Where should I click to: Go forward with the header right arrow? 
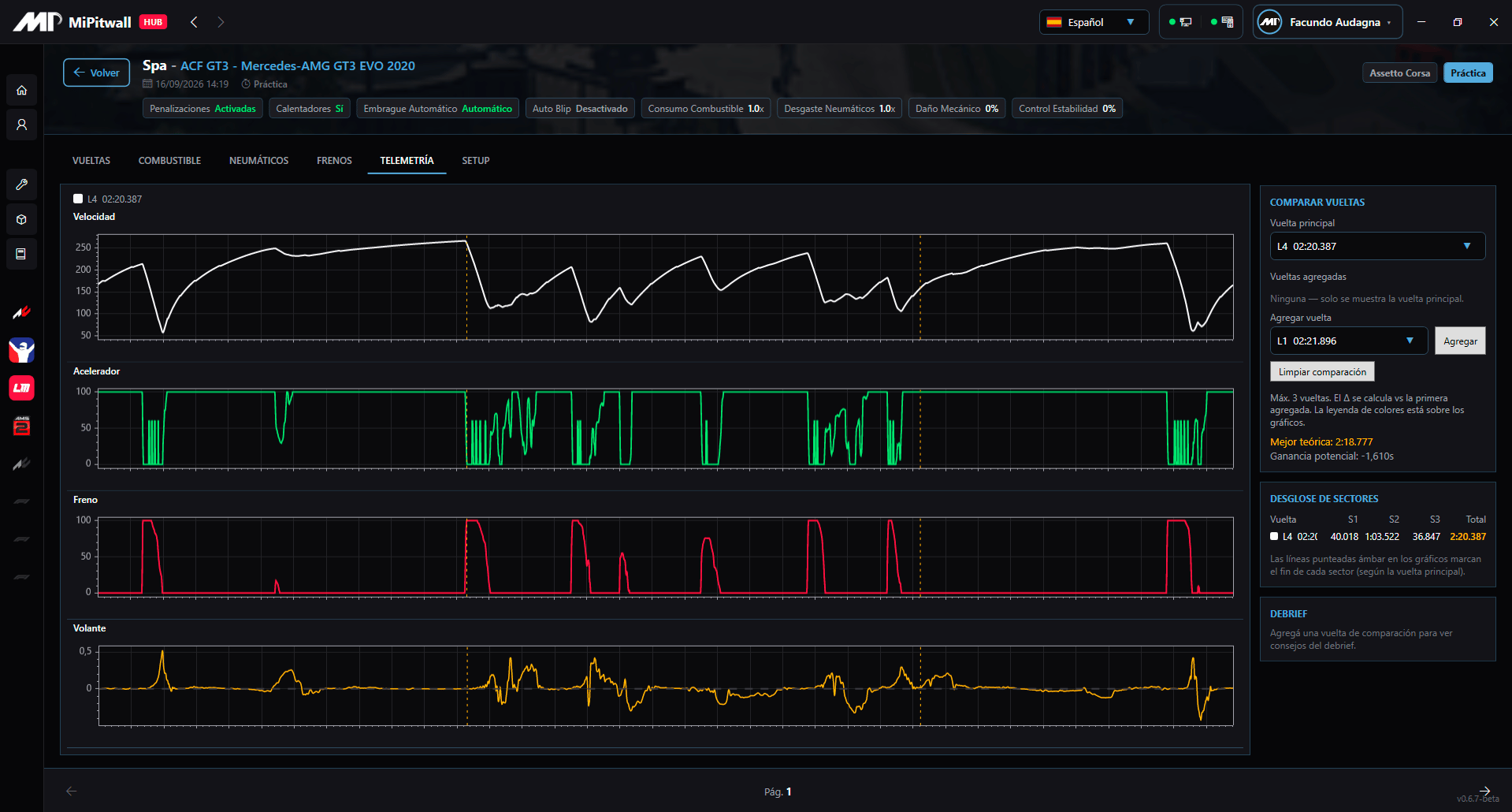(221, 22)
